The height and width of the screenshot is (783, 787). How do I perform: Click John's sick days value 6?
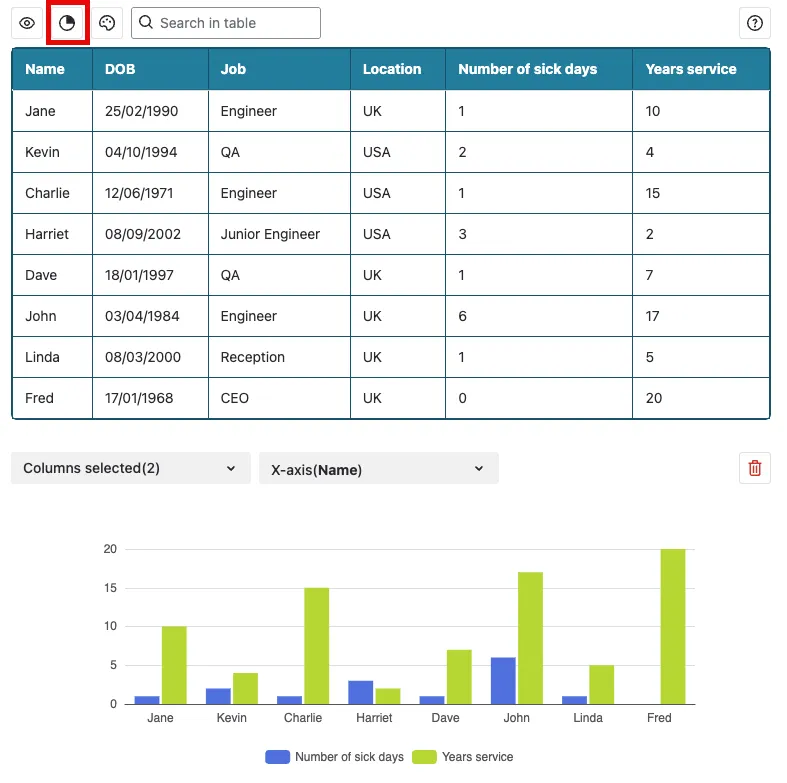(462, 316)
